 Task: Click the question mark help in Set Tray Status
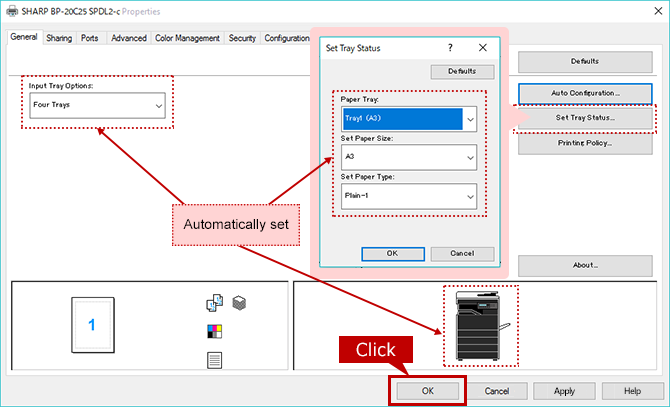pos(450,48)
